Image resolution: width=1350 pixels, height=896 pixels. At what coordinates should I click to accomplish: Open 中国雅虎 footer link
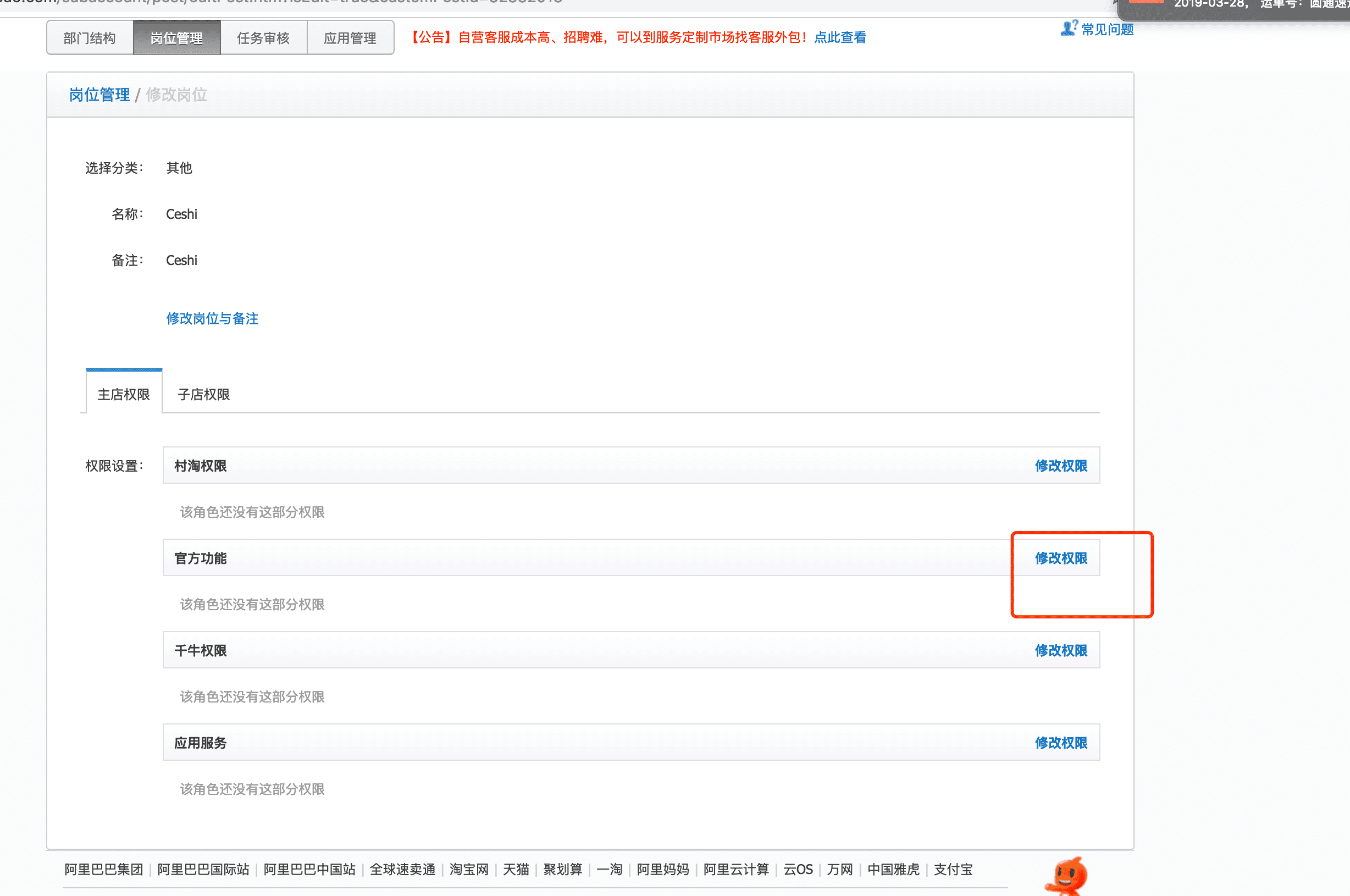[894, 869]
